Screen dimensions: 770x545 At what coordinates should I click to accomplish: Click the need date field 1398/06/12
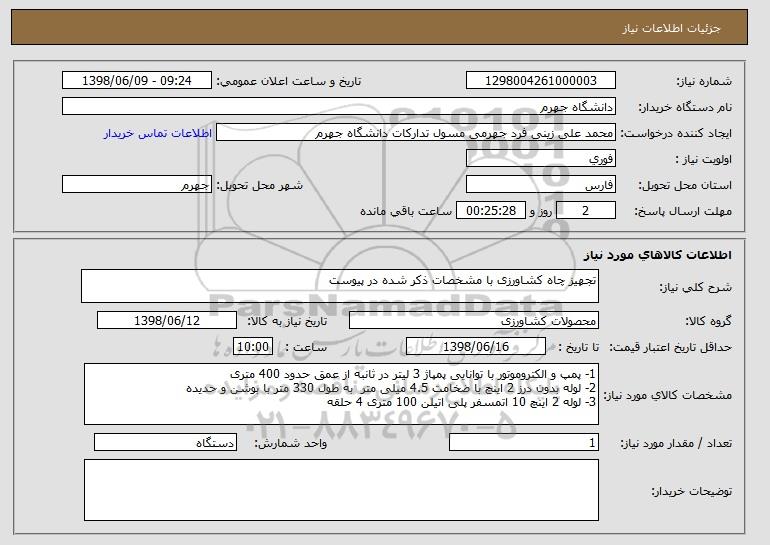pos(167,321)
